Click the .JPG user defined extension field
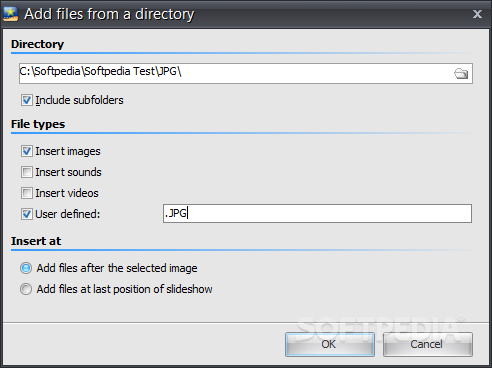This screenshot has width=492, height=368. 317,213
